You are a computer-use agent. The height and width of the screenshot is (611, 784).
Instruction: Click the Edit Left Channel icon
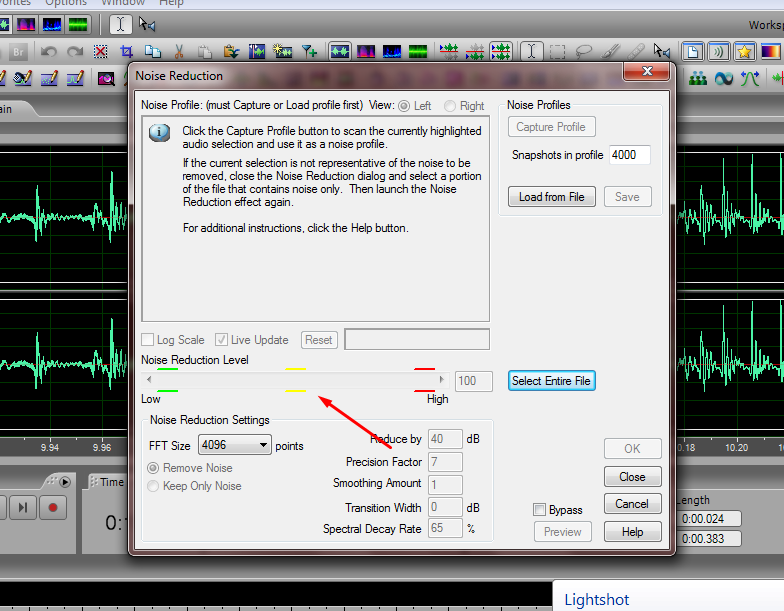pos(448,52)
